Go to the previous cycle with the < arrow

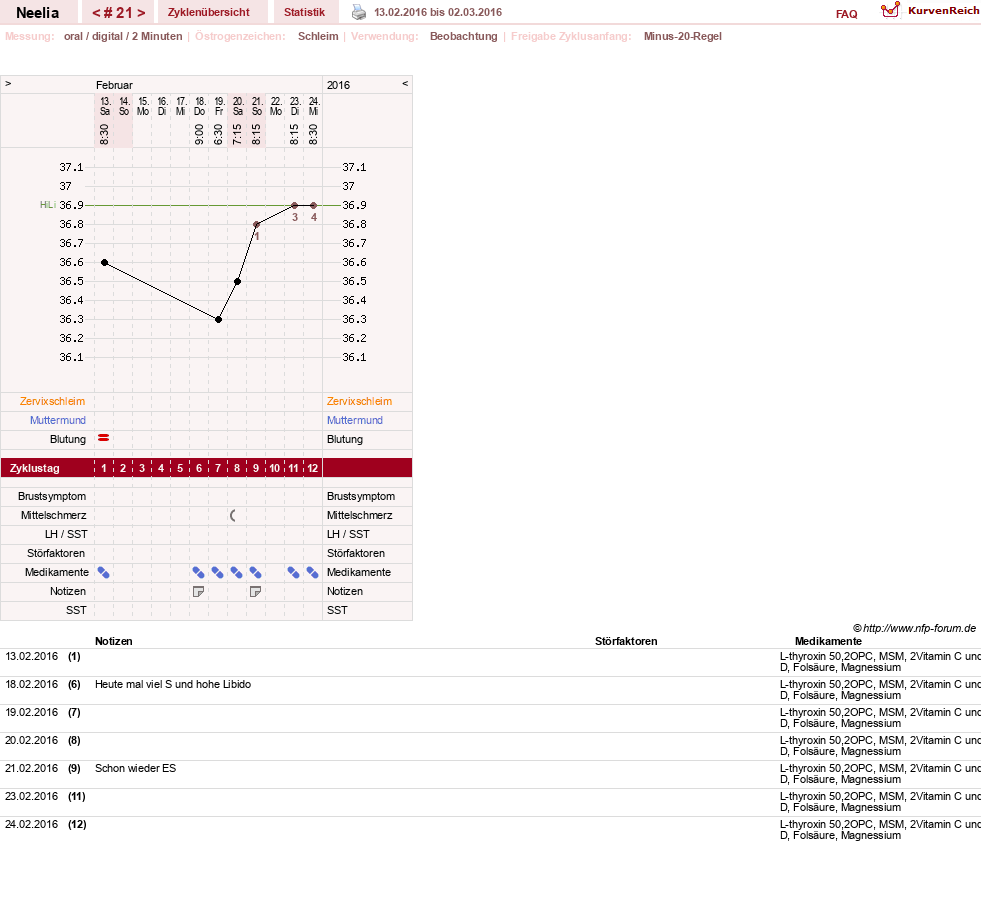tap(96, 13)
